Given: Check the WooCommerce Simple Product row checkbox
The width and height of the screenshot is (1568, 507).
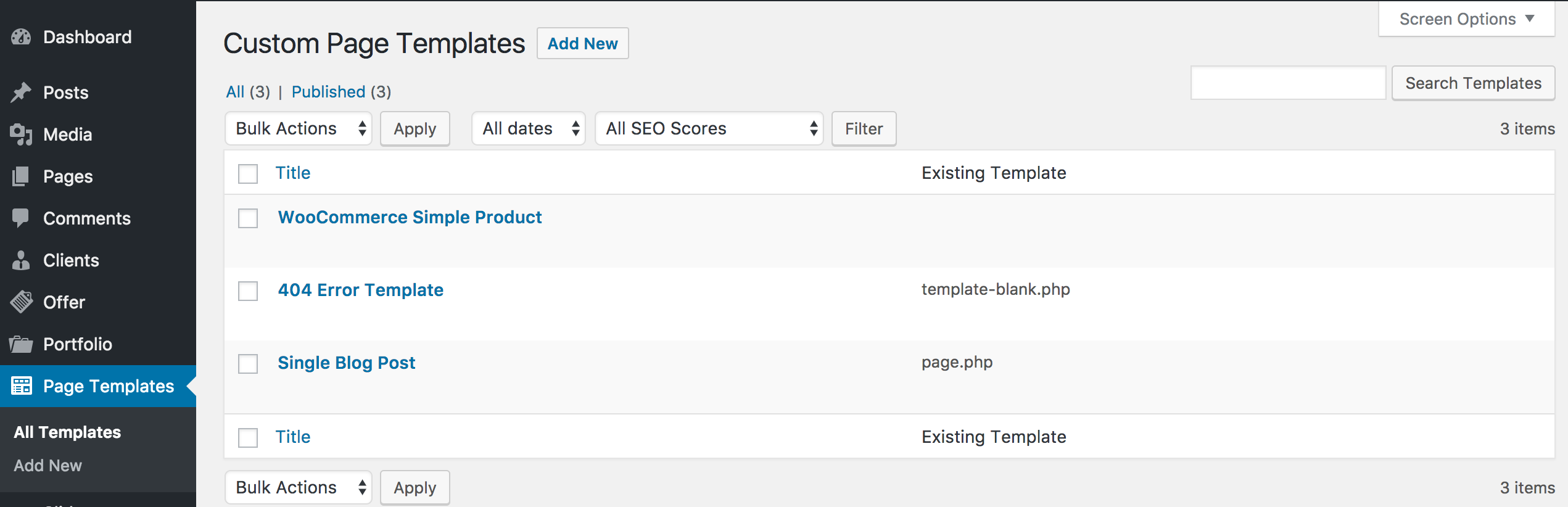Looking at the screenshot, I should pos(248,218).
